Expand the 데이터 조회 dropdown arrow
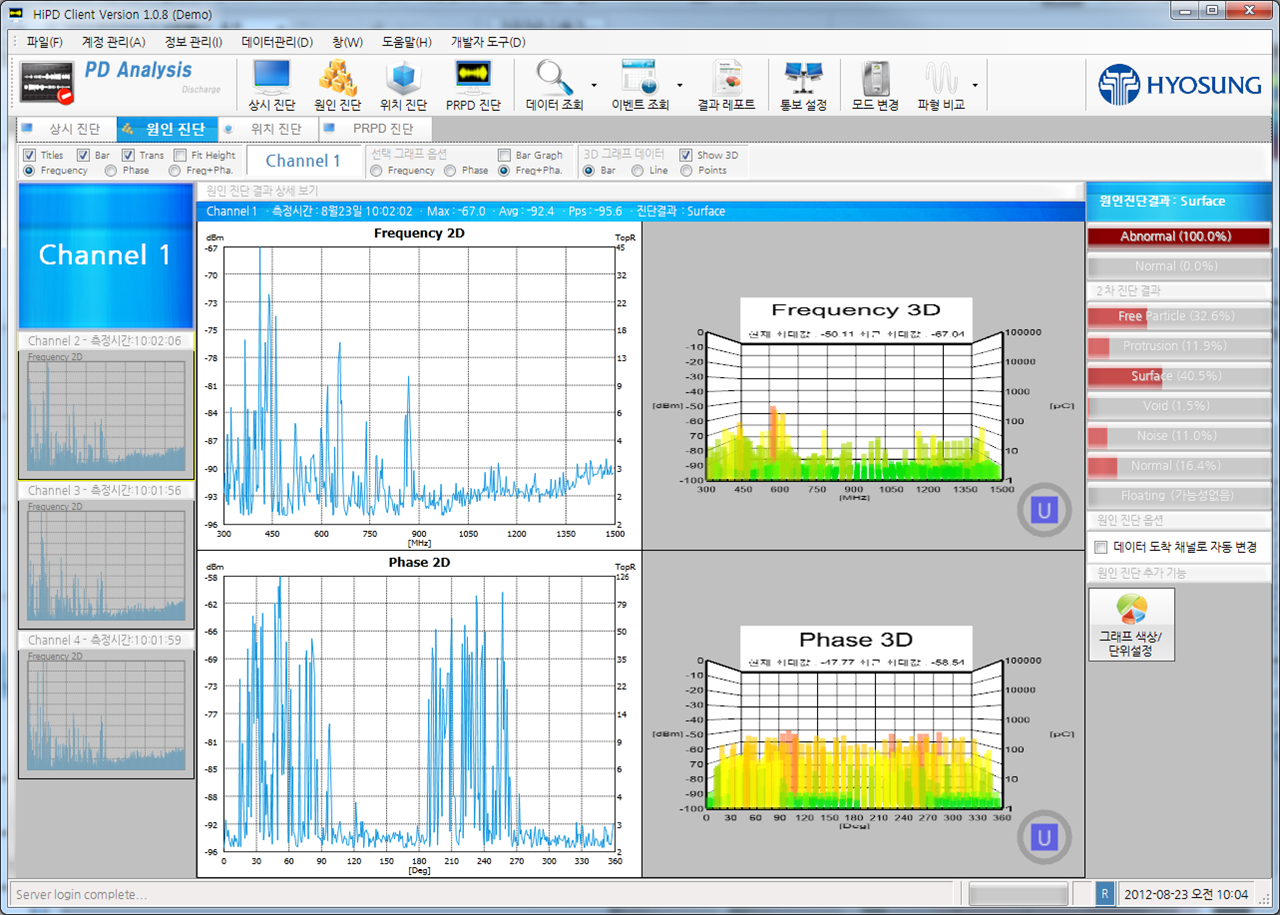1280x915 pixels. [594, 86]
